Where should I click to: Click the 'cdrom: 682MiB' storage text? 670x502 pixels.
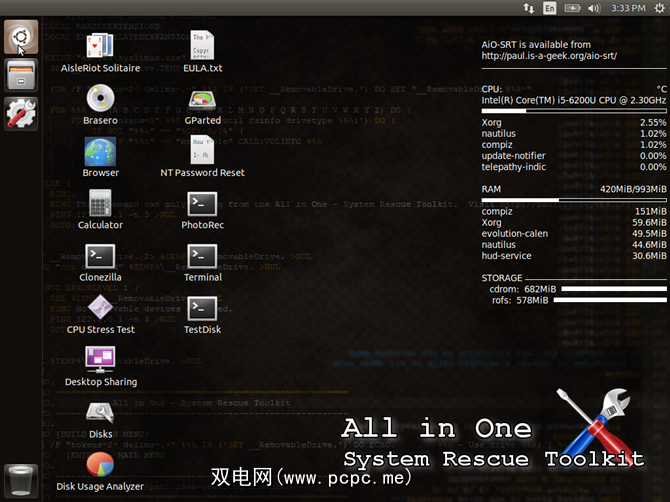(x=523, y=289)
